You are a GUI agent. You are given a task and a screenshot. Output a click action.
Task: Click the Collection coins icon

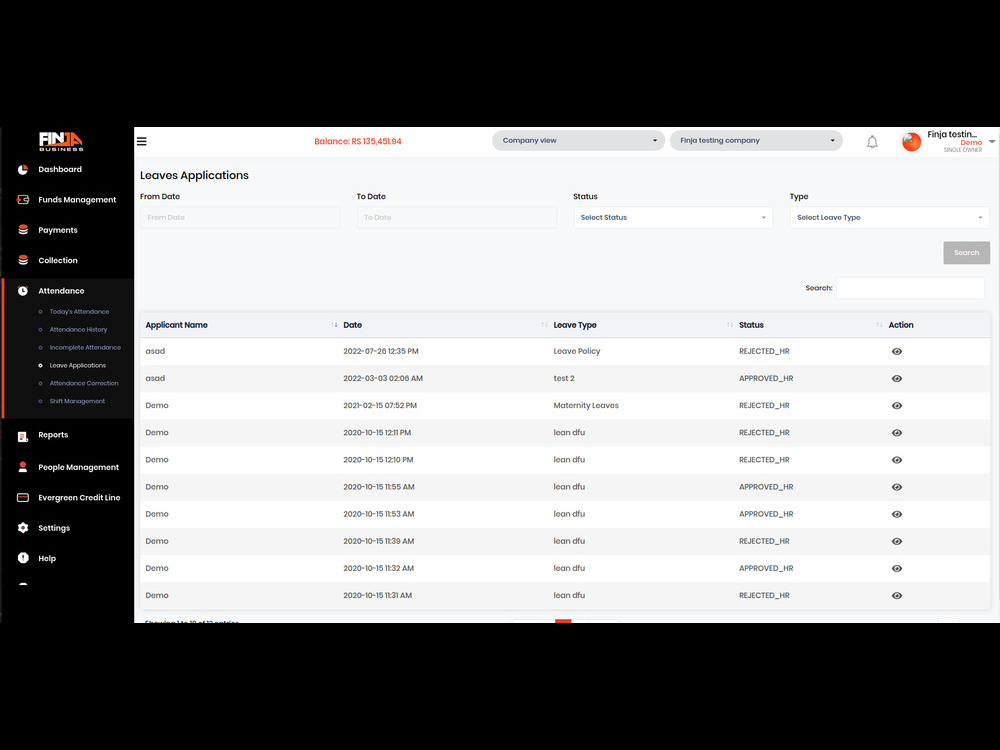23,260
